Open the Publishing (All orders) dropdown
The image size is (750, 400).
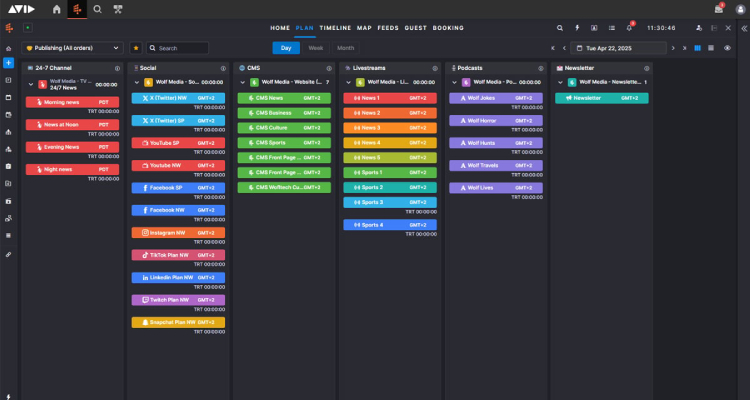(73, 48)
